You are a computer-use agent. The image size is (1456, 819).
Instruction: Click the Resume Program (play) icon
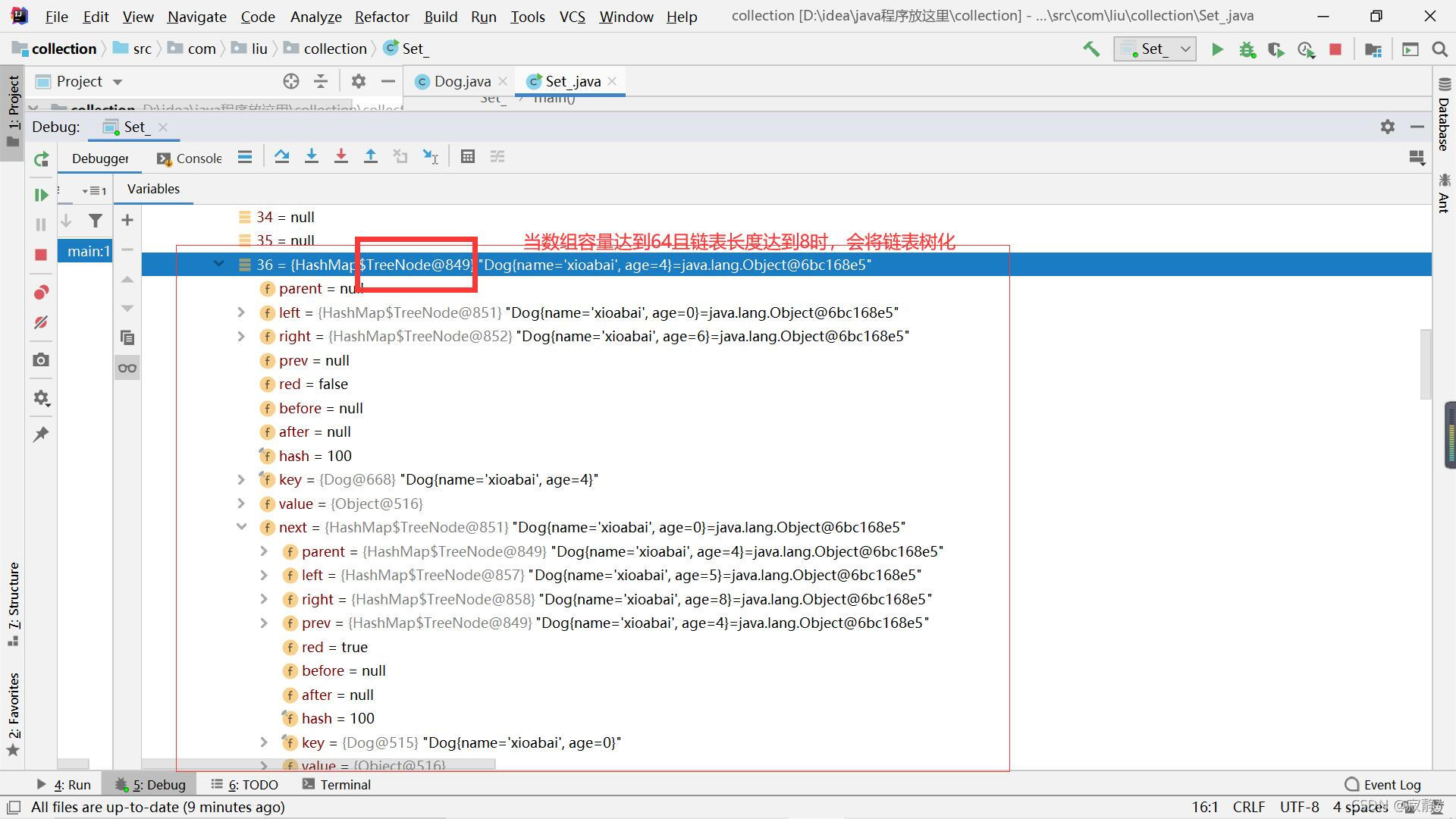click(x=40, y=194)
